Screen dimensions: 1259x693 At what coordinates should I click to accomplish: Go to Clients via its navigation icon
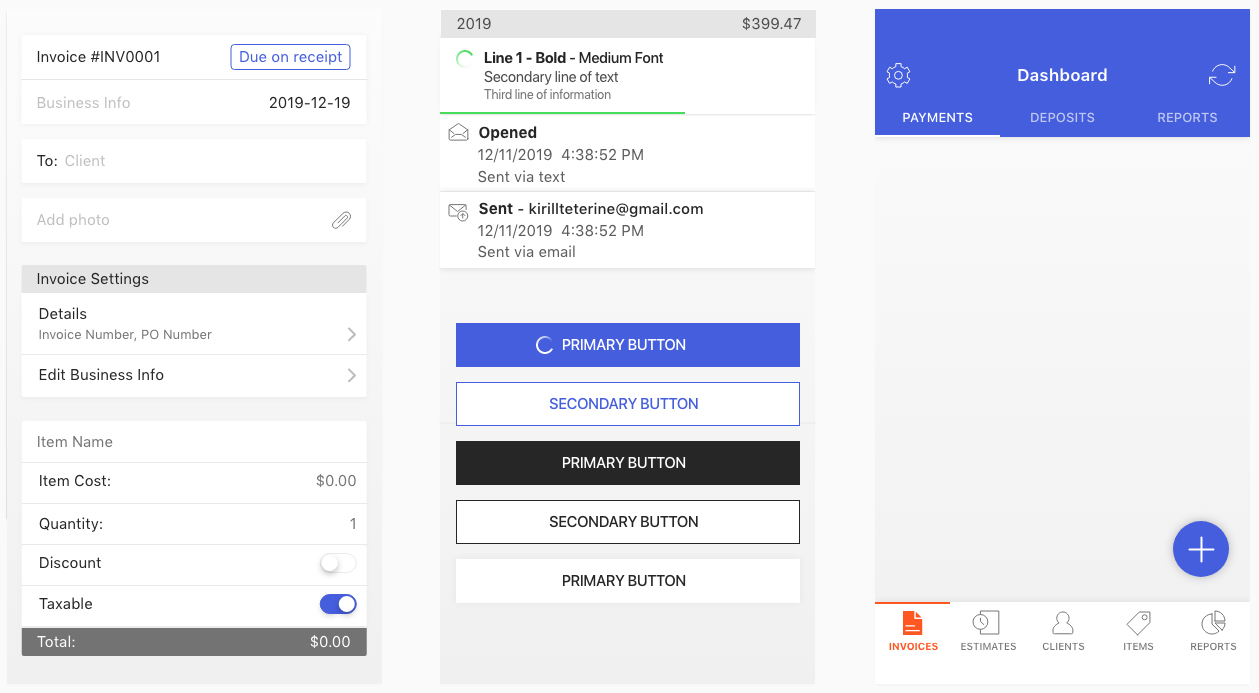1062,630
